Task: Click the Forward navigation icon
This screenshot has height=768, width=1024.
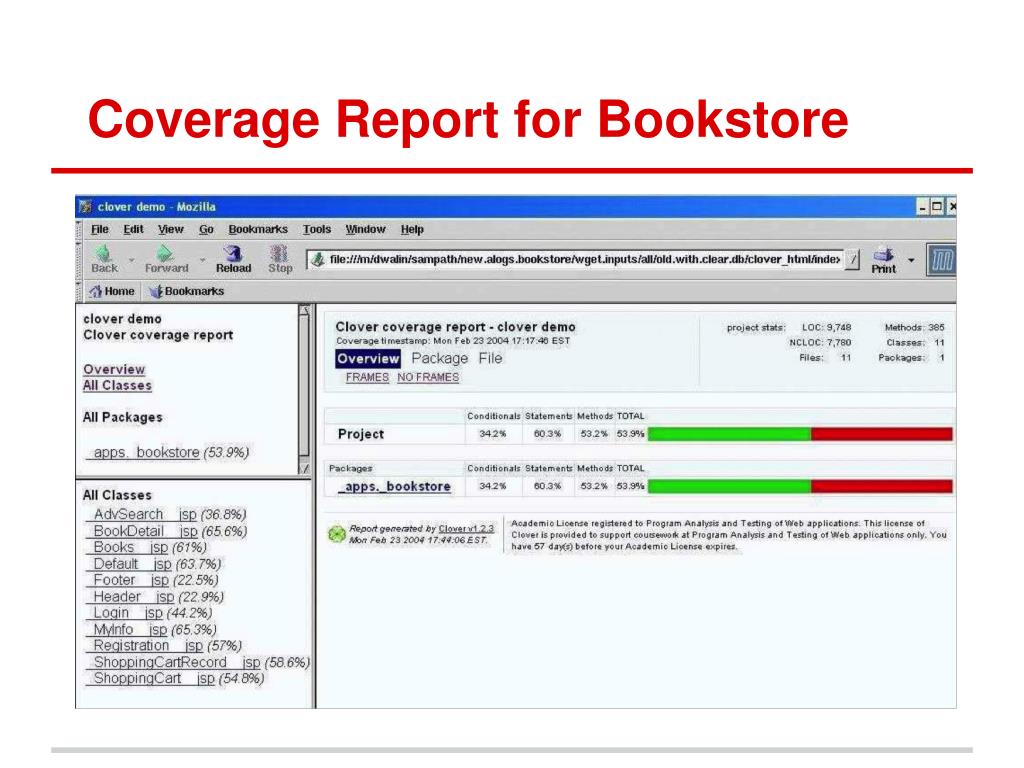Action: (165, 253)
